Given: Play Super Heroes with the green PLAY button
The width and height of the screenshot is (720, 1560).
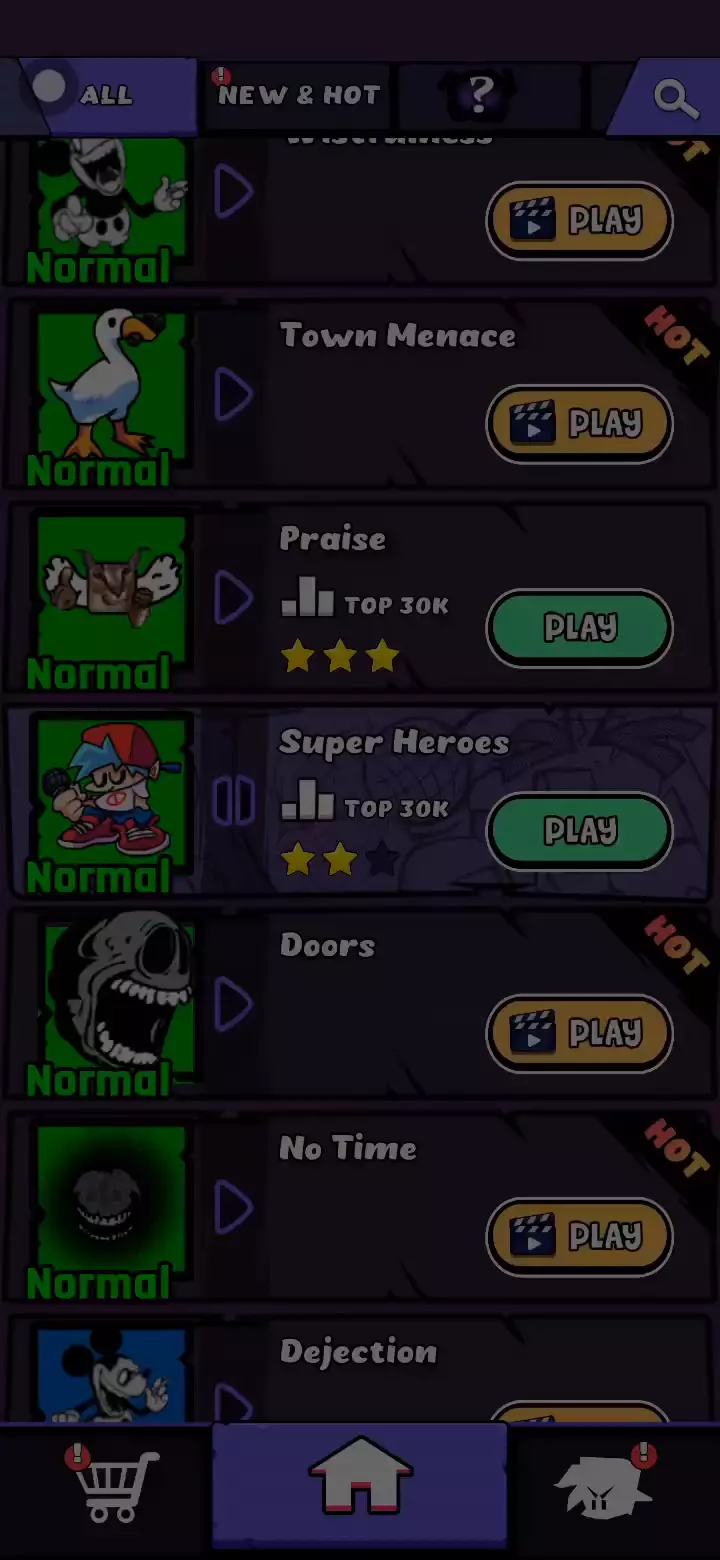Looking at the screenshot, I should [x=579, y=830].
